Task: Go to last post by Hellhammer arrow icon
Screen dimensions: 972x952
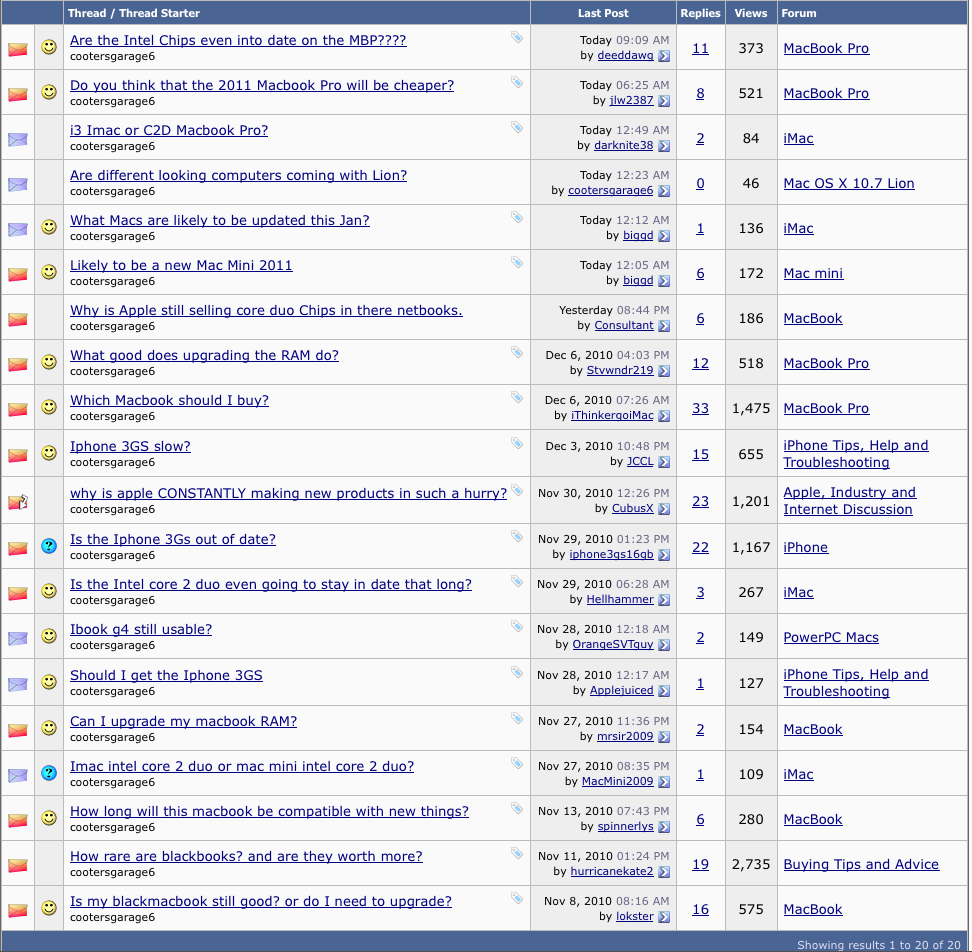Action: coord(664,600)
